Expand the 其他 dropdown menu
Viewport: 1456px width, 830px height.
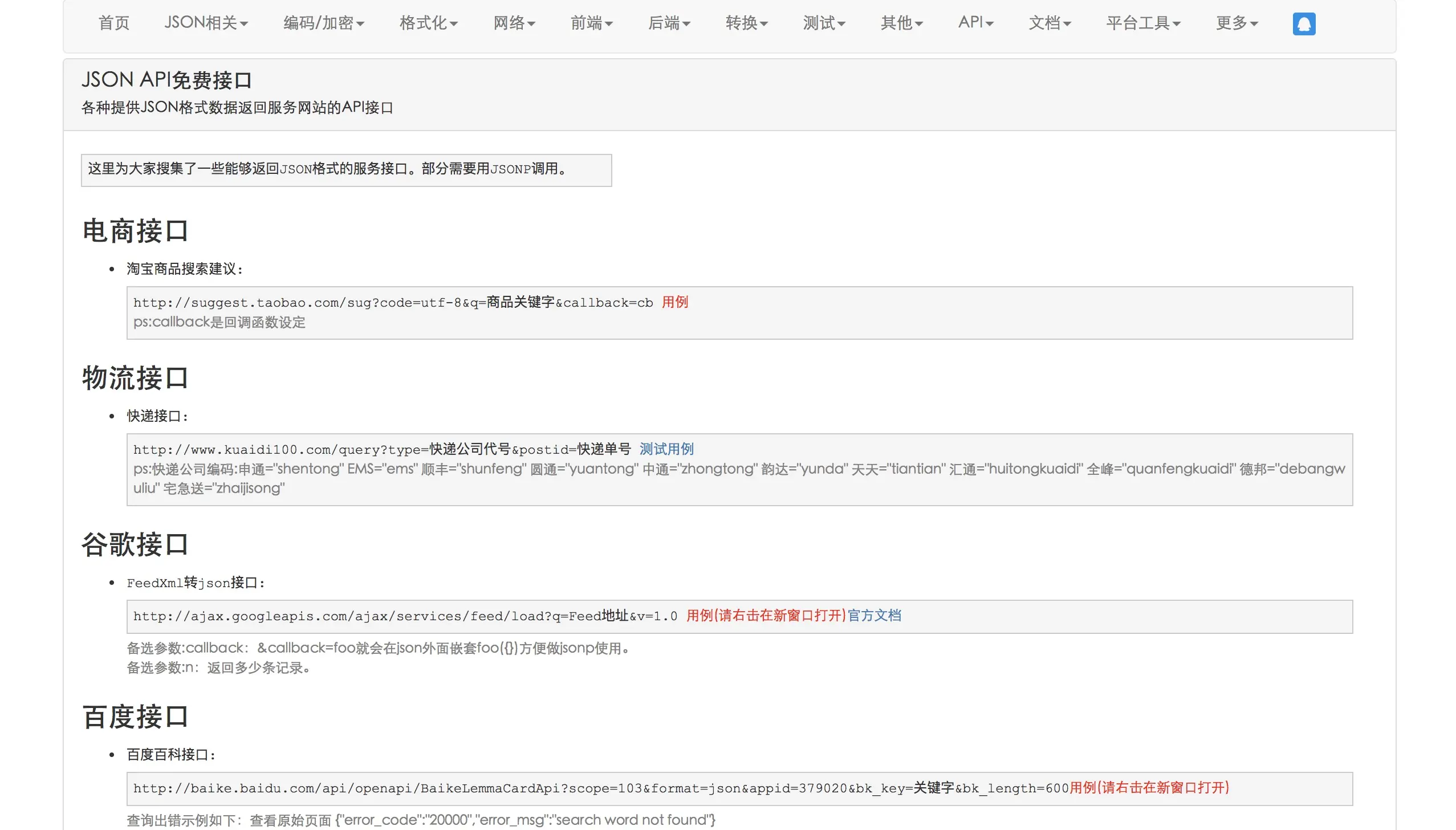901,23
